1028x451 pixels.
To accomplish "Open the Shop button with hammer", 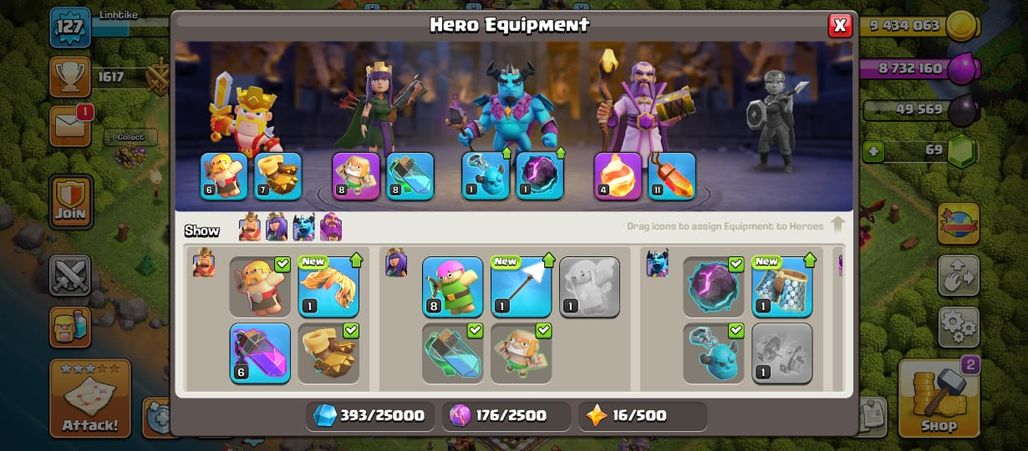I will coord(939,398).
